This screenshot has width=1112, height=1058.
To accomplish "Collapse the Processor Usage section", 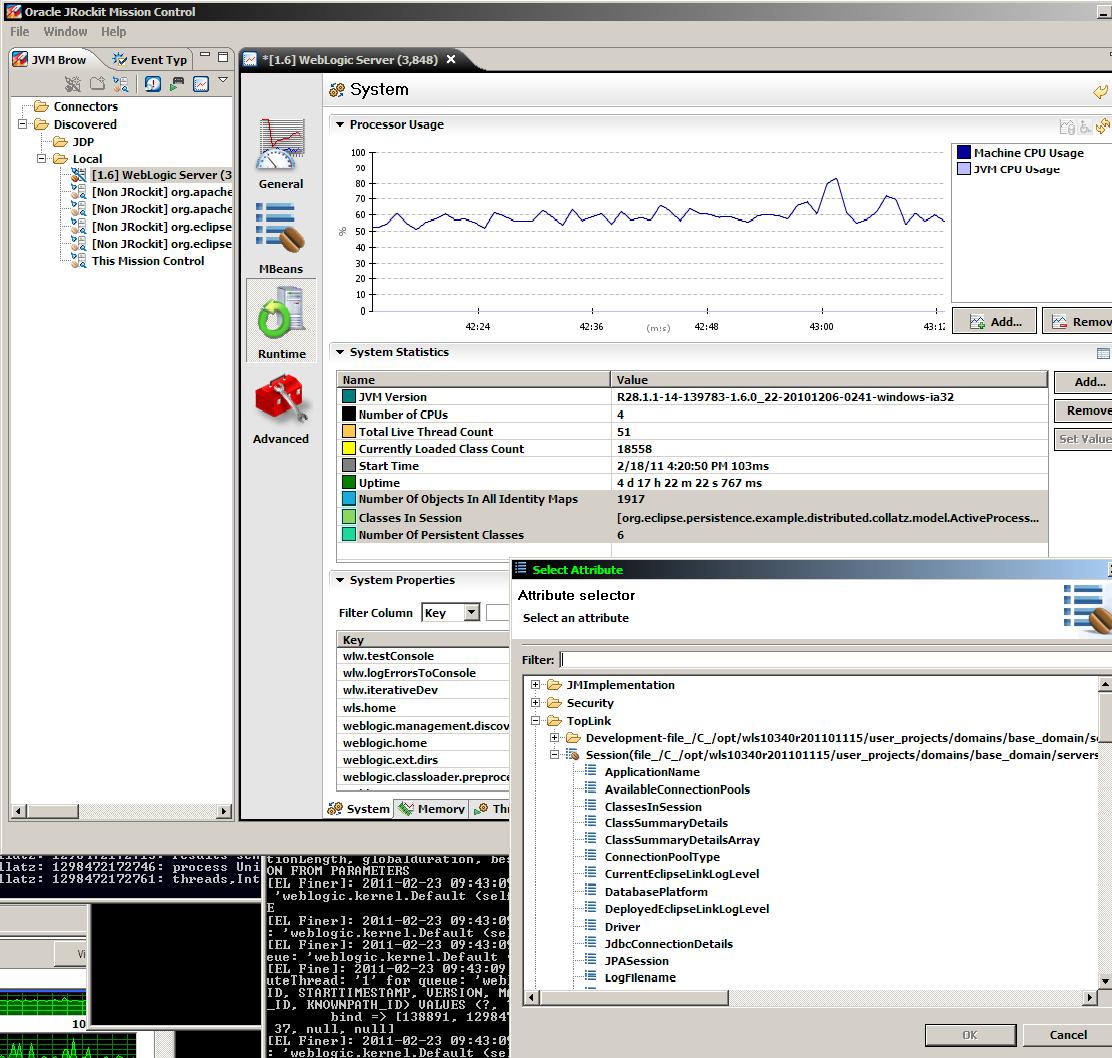I will click(340, 125).
